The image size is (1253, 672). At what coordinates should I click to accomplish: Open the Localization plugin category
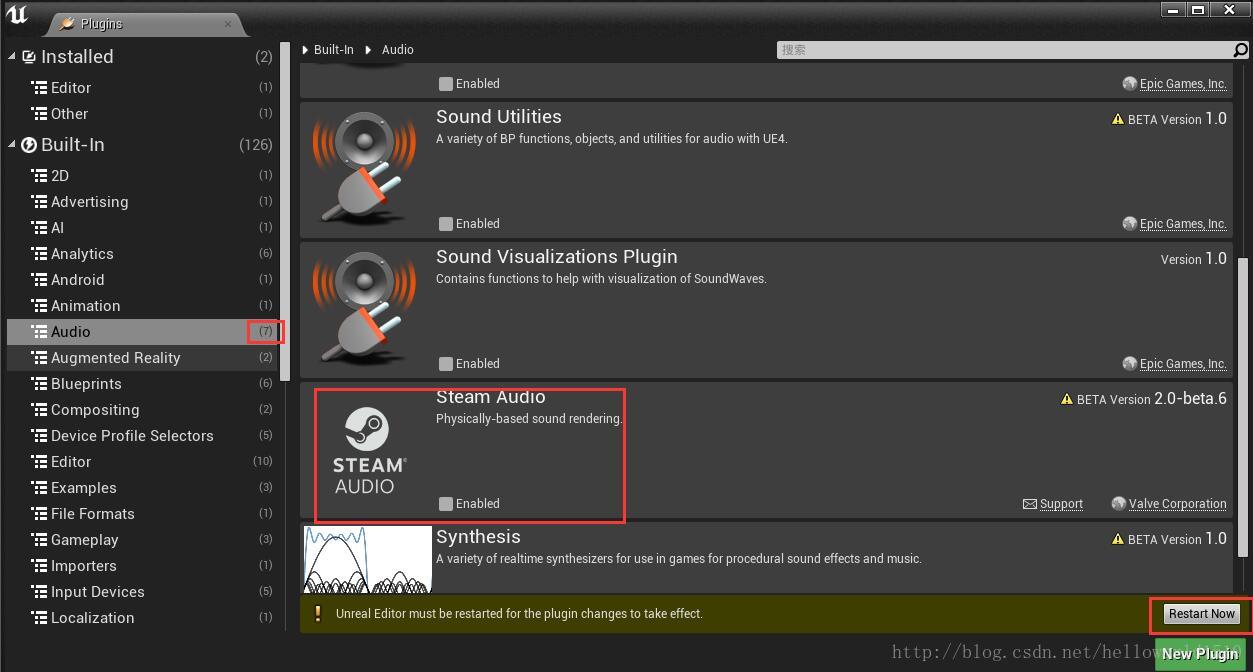tap(142, 618)
